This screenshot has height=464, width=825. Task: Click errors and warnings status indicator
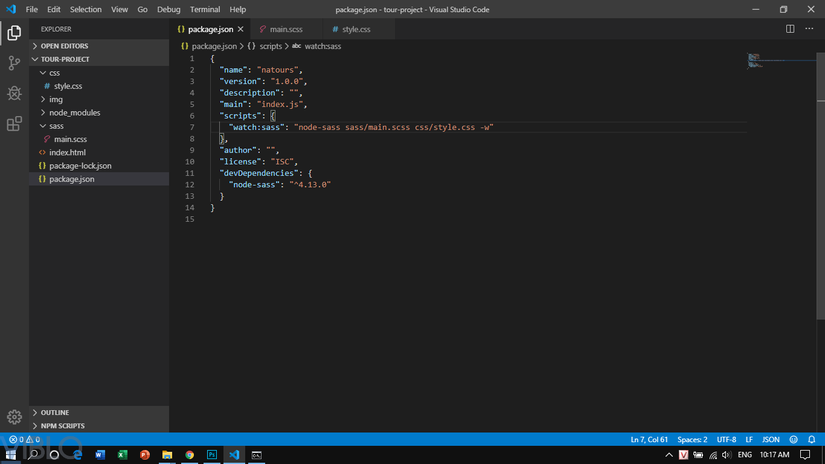(x=25, y=439)
